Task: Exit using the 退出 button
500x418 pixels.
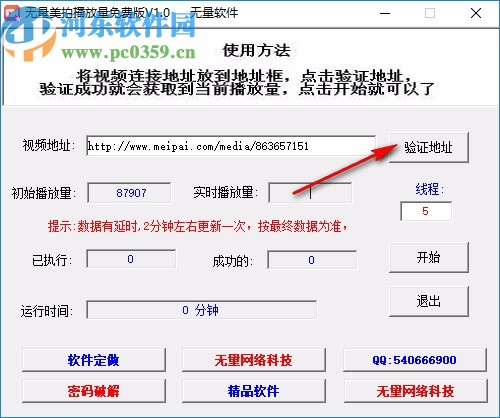Action: pyautogui.click(x=429, y=301)
